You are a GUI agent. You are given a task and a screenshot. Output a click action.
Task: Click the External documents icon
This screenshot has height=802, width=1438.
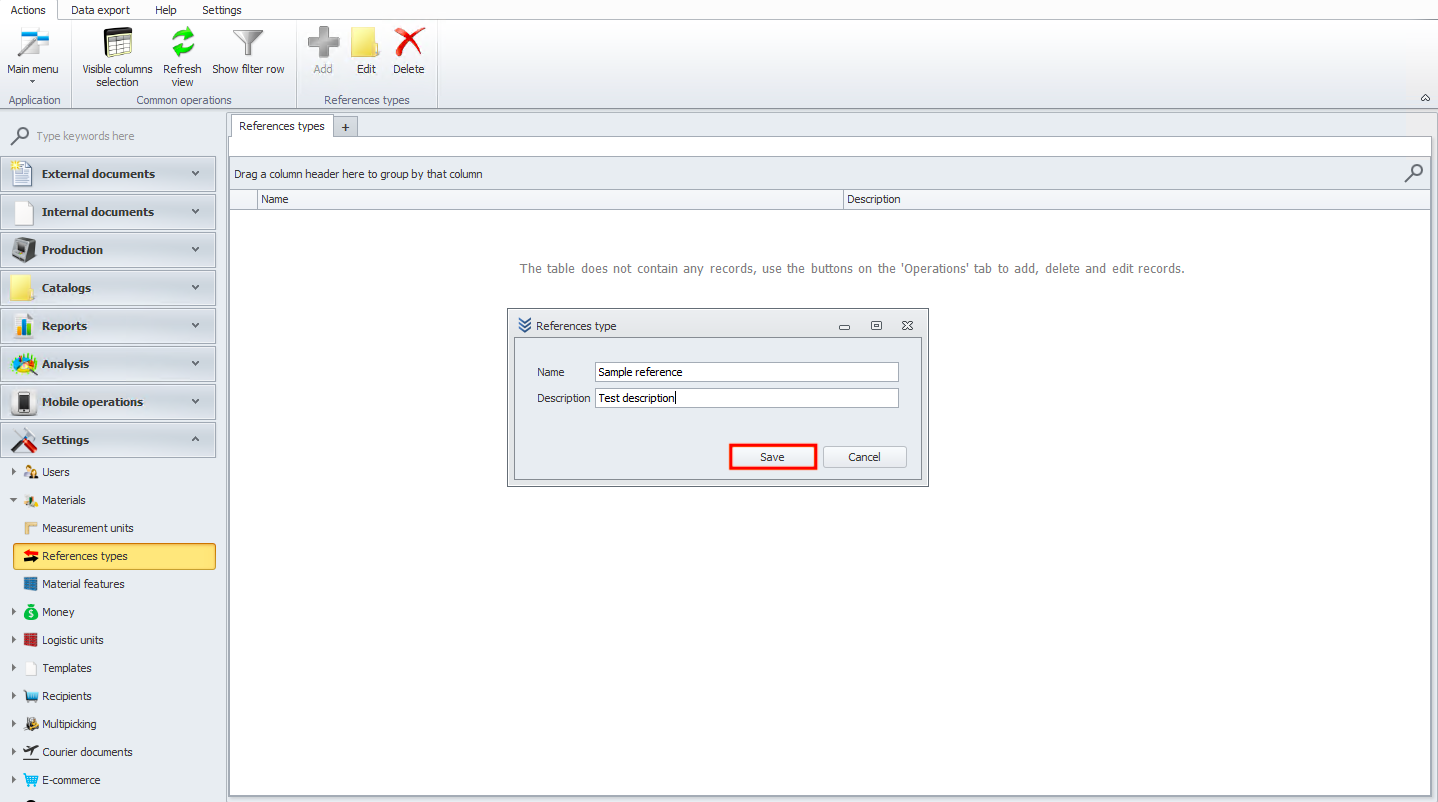click(22, 173)
